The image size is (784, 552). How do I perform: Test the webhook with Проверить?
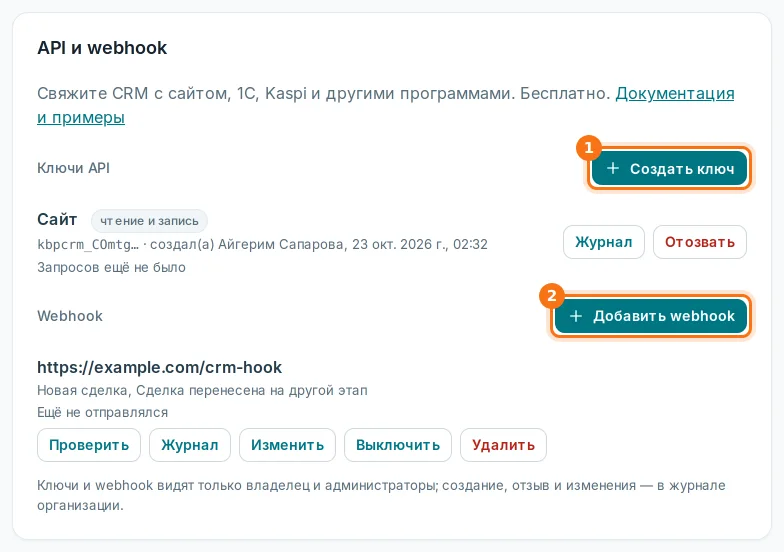89,445
